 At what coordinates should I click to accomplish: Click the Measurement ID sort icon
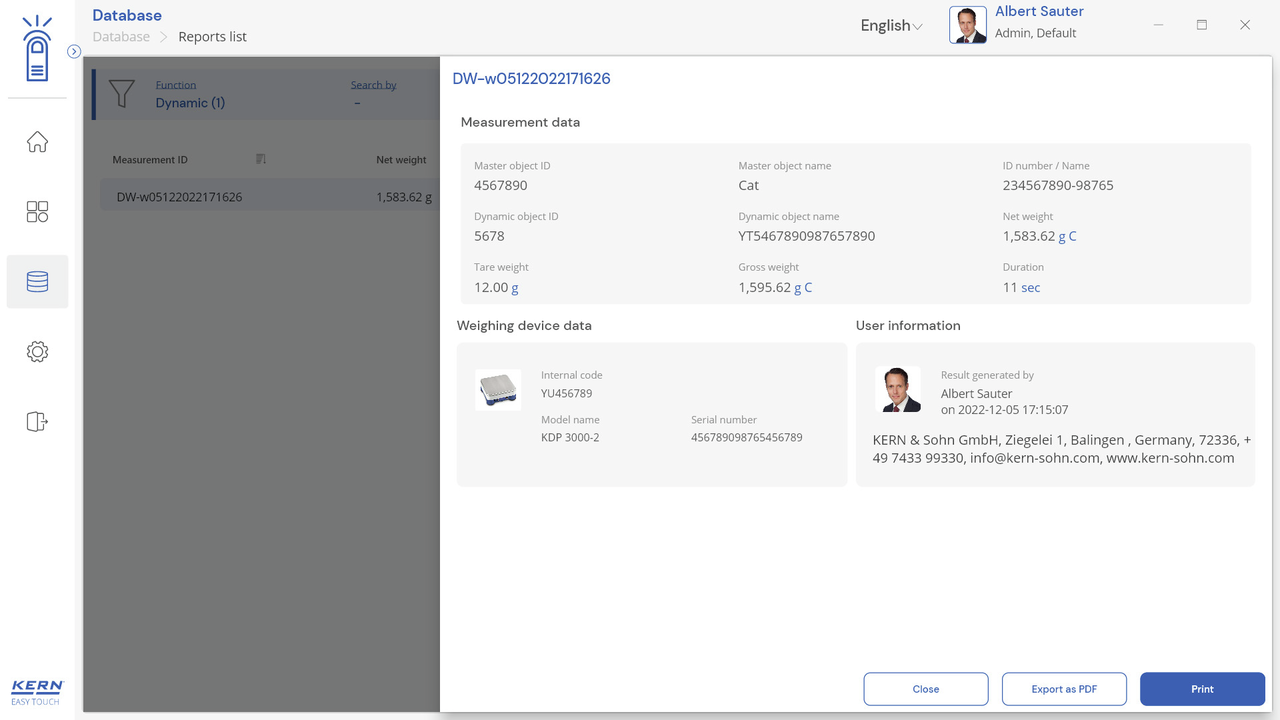pyautogui.click(x=260, y=159)
